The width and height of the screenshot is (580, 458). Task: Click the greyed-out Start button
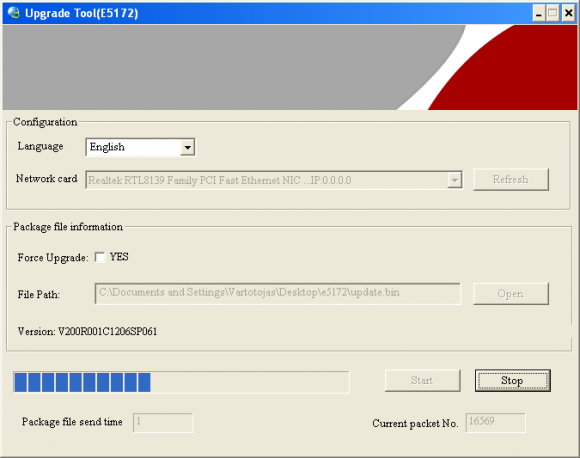coord(422,380)
